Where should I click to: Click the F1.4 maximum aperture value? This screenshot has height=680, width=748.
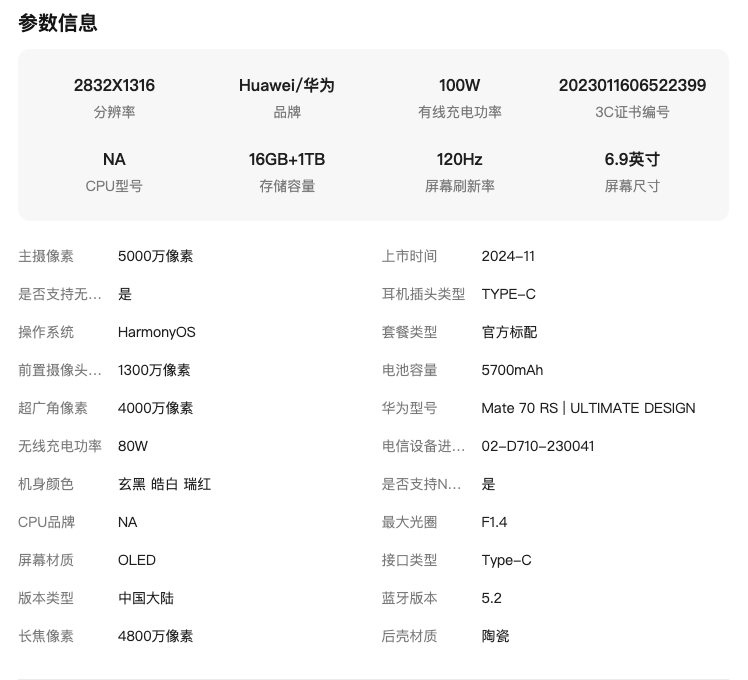click(494, 522)
